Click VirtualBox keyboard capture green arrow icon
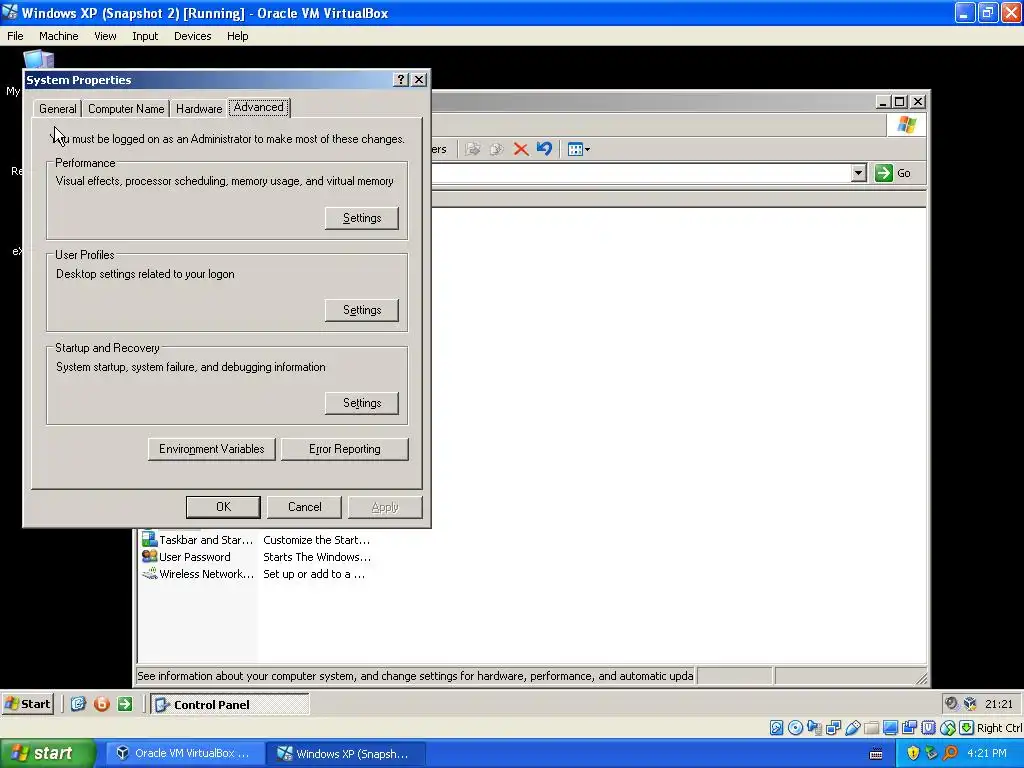The height and width of the screenshot is (768, 1024). click(x=967, y=728)
